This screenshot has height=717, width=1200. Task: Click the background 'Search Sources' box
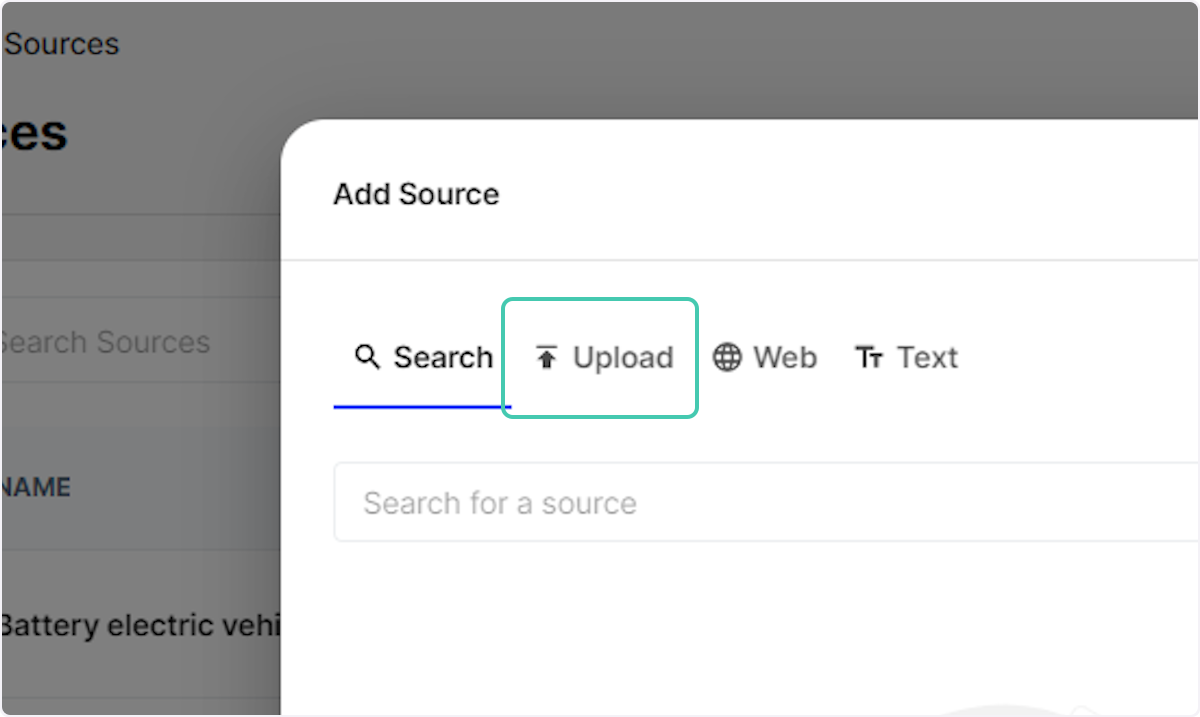(x=105, y=342)
